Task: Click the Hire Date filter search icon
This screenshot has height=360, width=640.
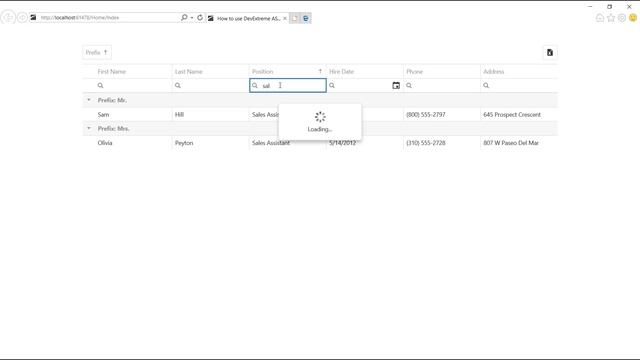Action: click(x=332, y=85)
